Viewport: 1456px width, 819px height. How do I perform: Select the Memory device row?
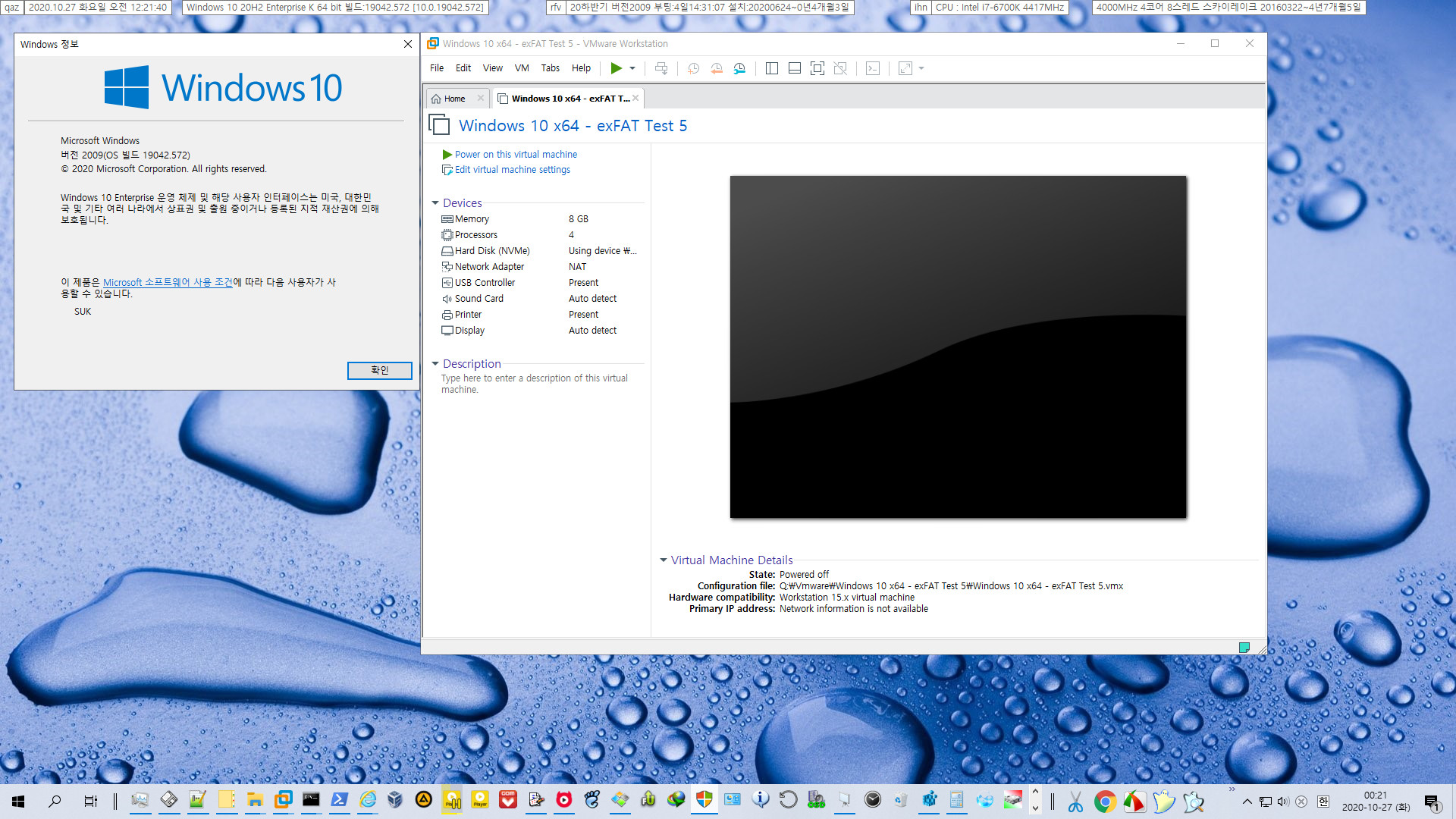[540, 219]
